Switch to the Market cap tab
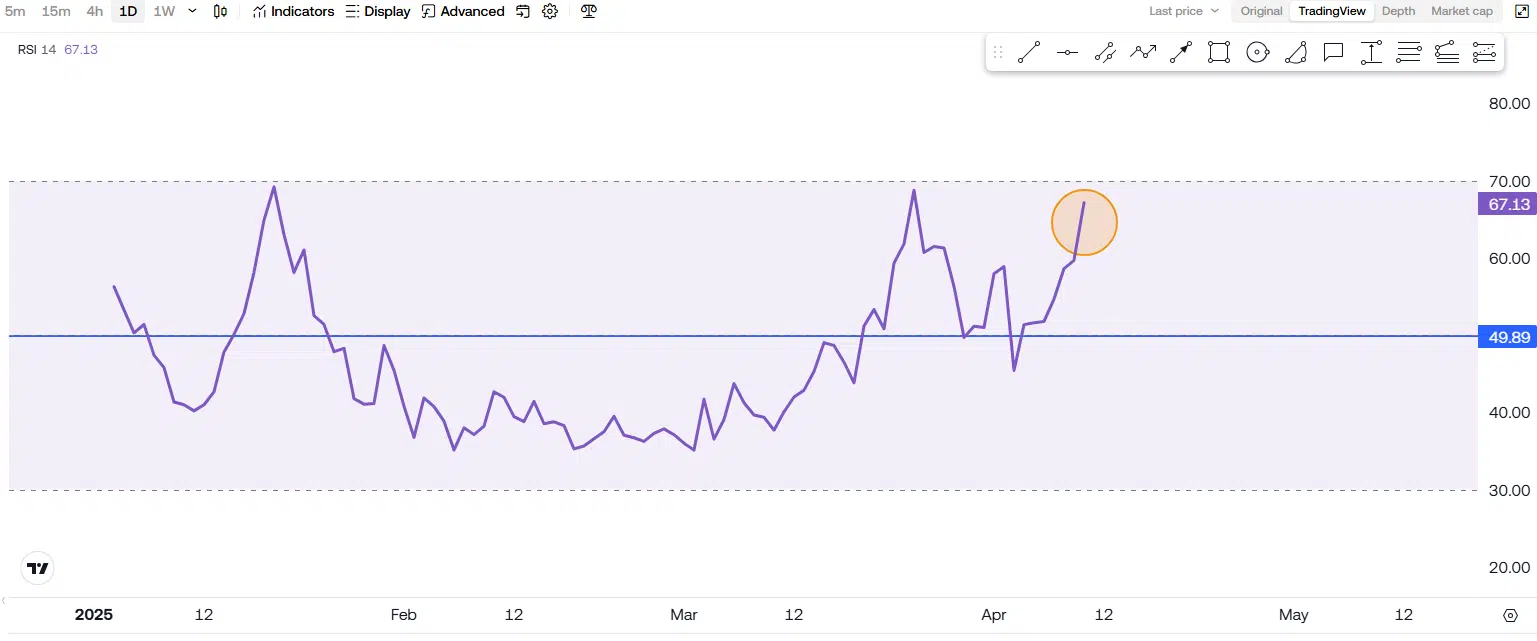Viewport: 1537px width, 641px height. (x=1461, y=12)
